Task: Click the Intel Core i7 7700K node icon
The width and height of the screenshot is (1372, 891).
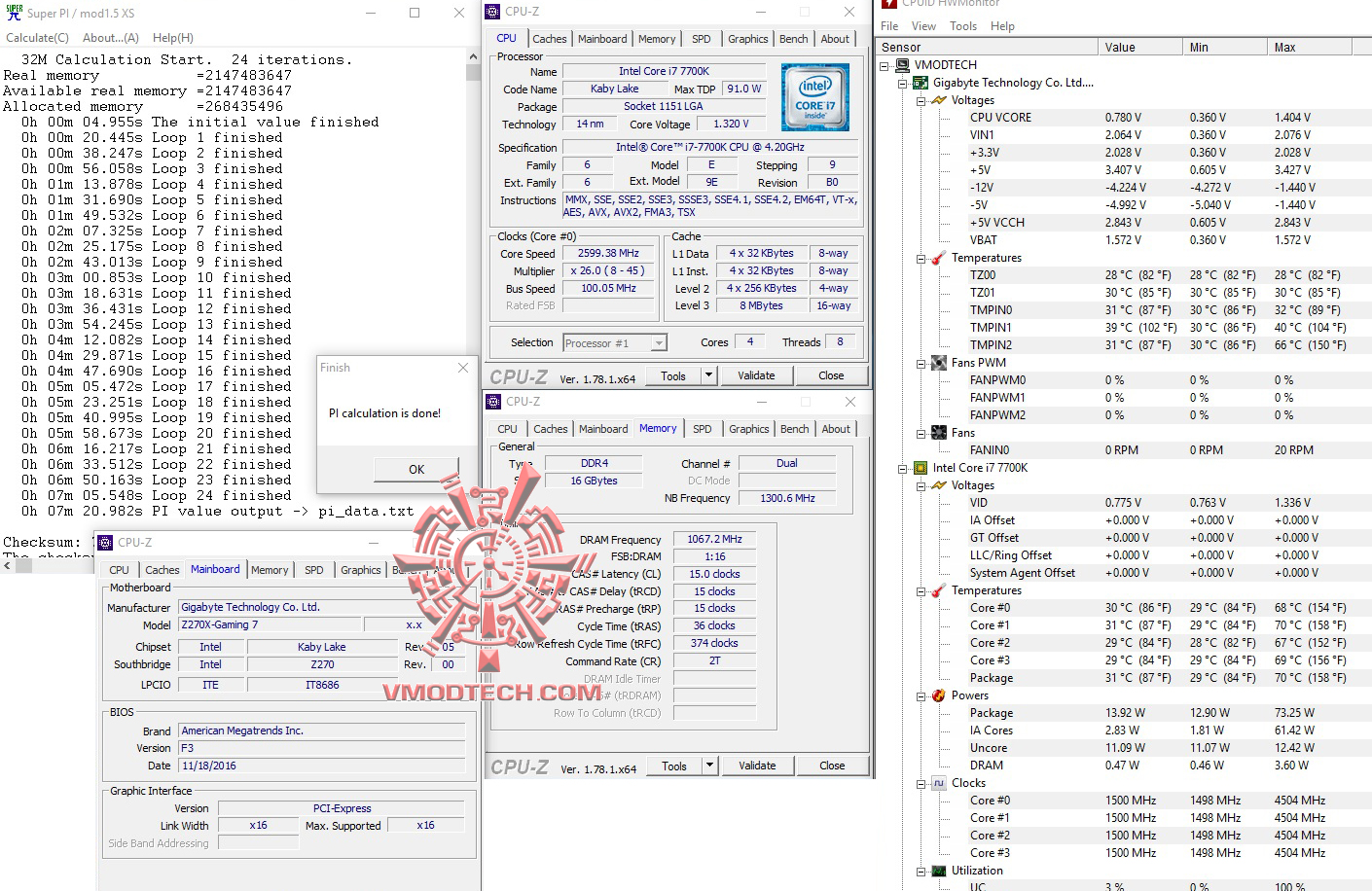Action: point(921,468)
